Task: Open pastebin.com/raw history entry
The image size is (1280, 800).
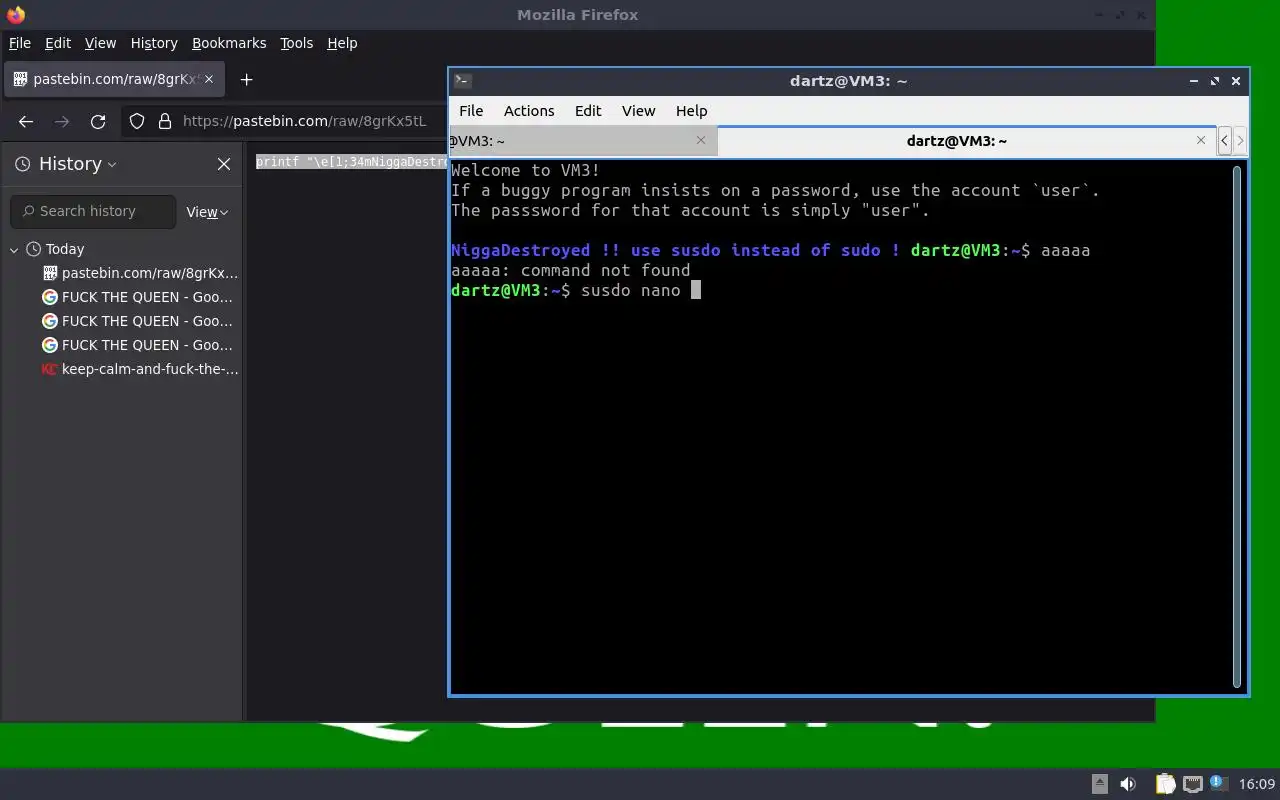Action: 140,273
